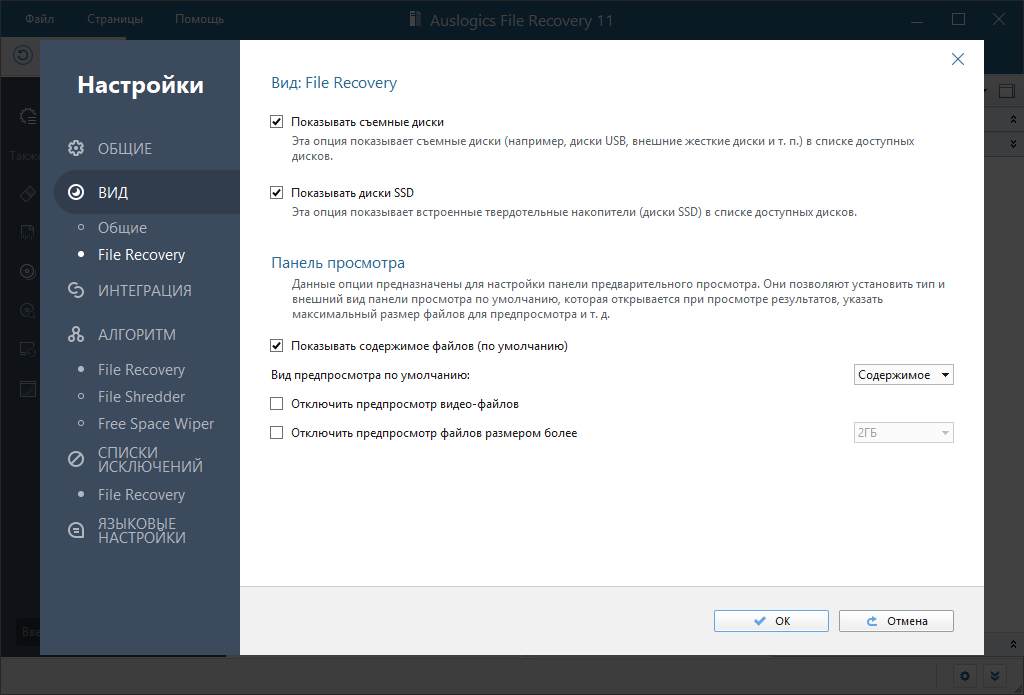1024x695 pixels.
Task: Select File Recovery under Алгоритм
Action: click(141, 370)
